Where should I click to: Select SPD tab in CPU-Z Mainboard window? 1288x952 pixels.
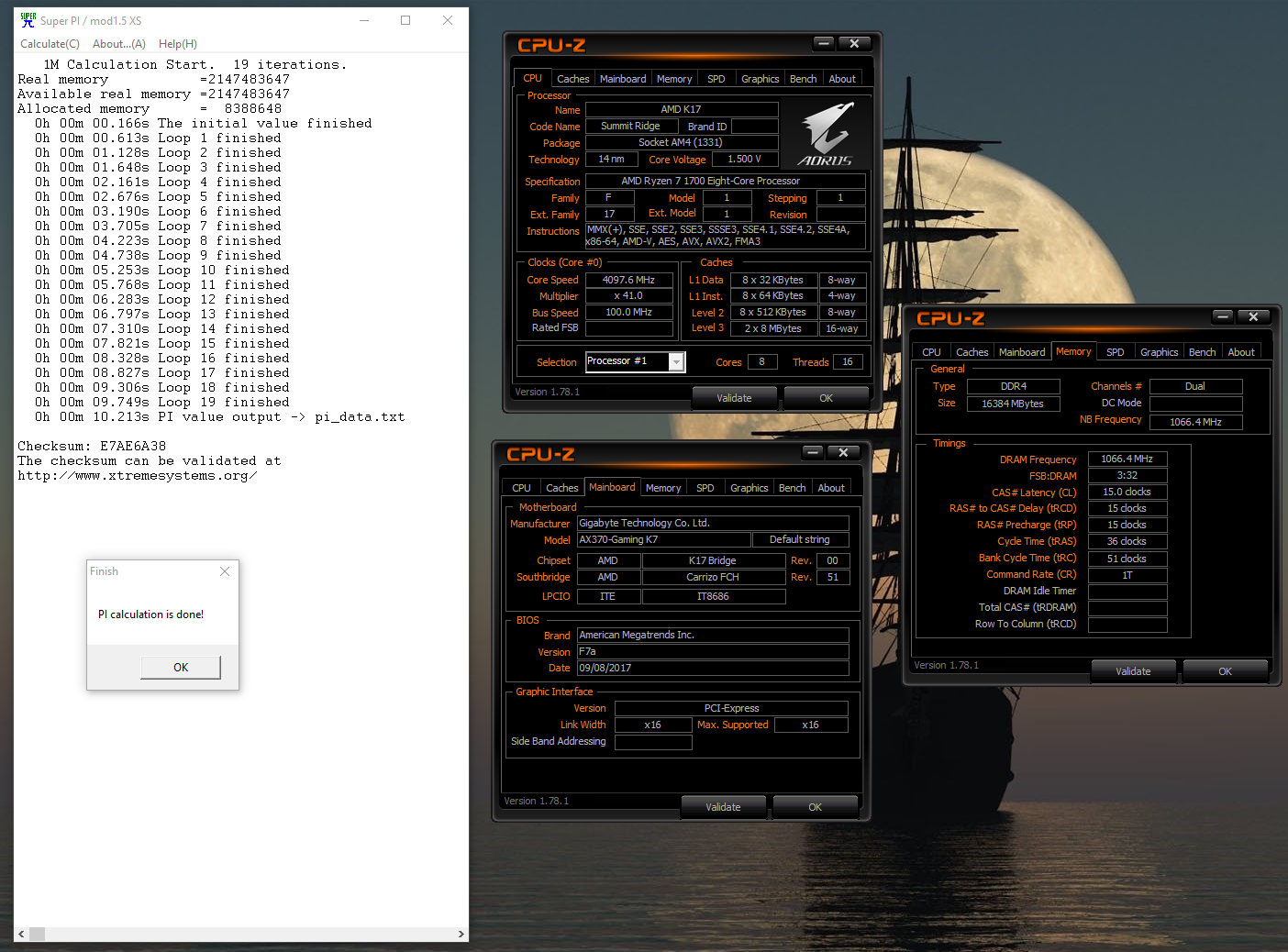click(705, 488)
